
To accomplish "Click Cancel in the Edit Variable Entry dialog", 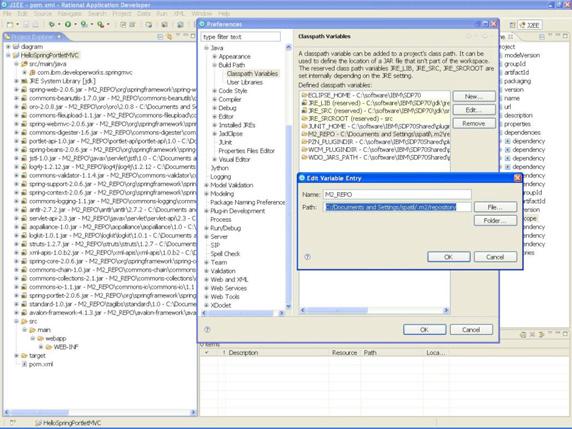I will pos(495,257).
